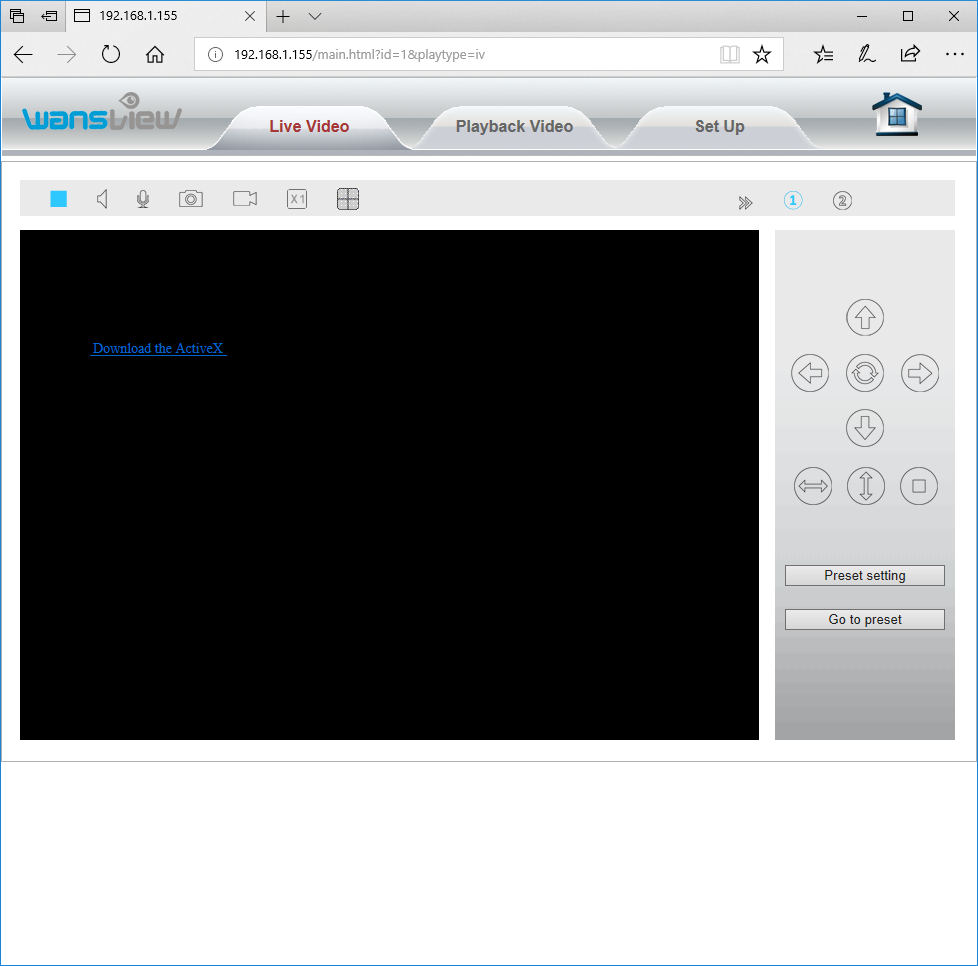Close the 192.168.1.155 tab
The height and width of the screenshot is (966, 978).
[x=250, y=16]
